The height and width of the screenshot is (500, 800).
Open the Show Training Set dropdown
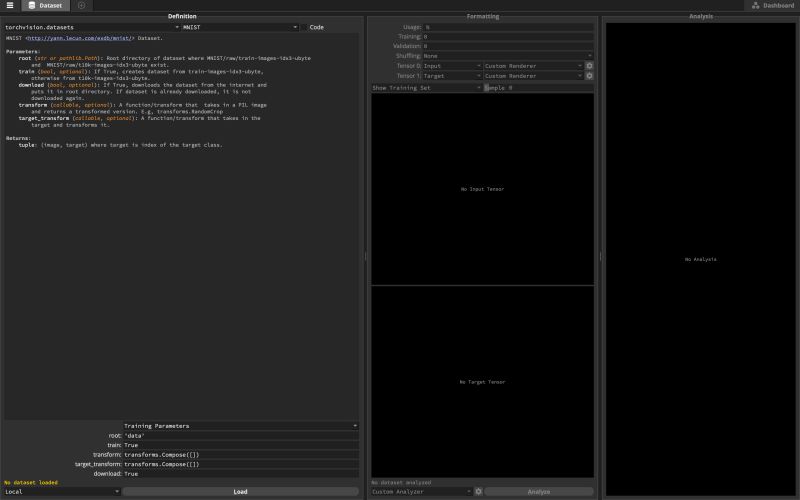427,88
